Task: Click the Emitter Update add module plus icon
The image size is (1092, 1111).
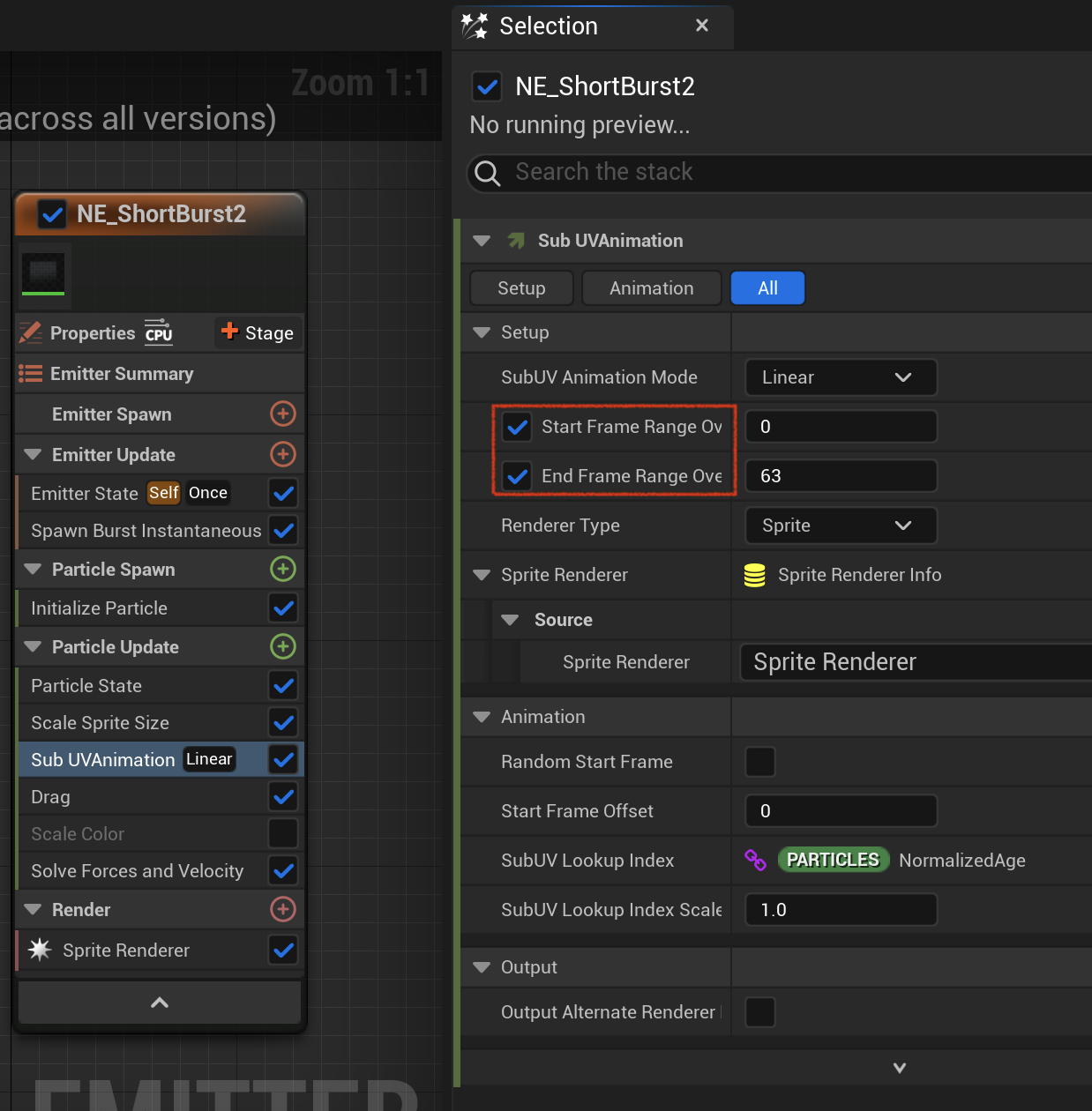Action: point(282,454)
